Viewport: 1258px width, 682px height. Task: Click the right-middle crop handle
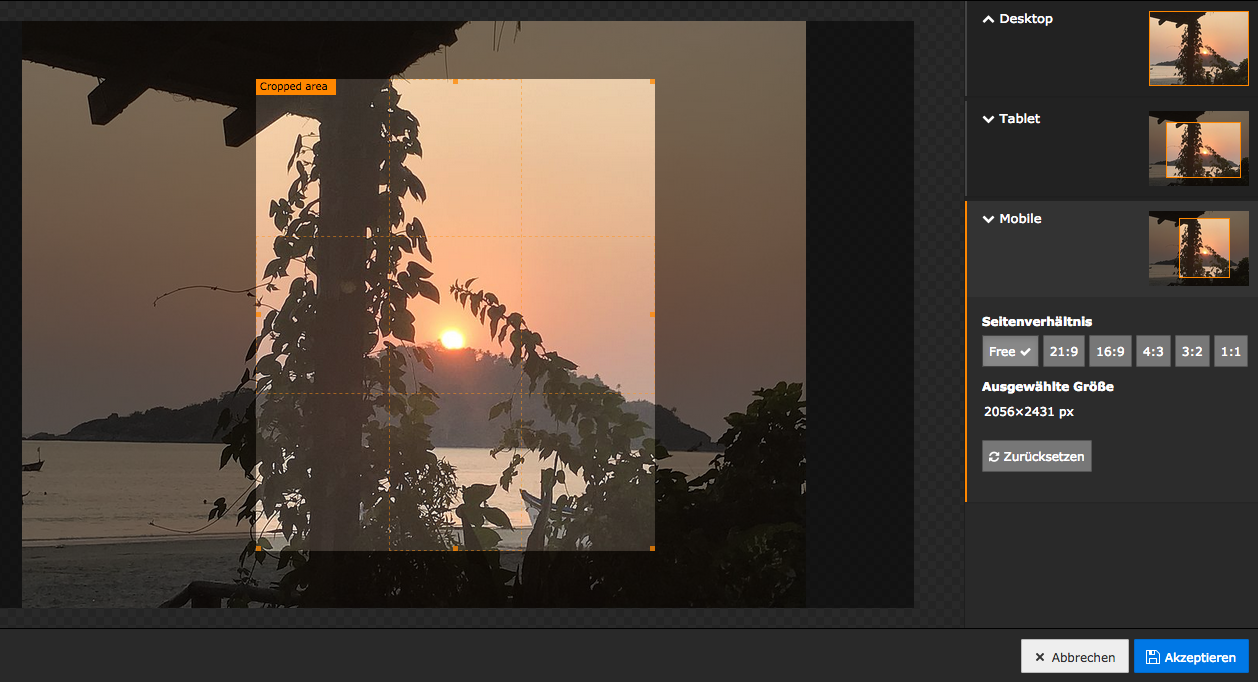coord(653,314)
